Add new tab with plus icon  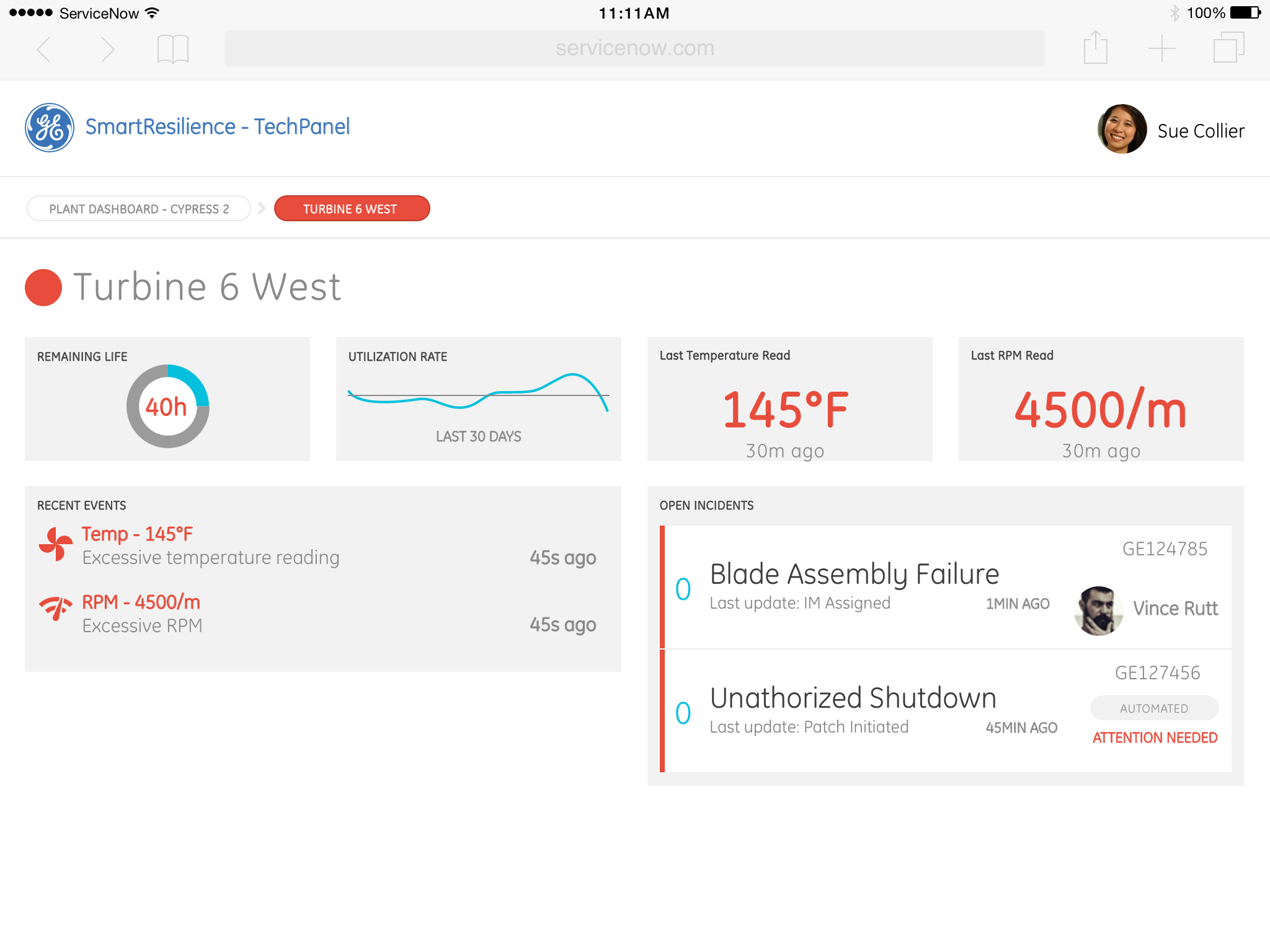[x=1161, y=48]
